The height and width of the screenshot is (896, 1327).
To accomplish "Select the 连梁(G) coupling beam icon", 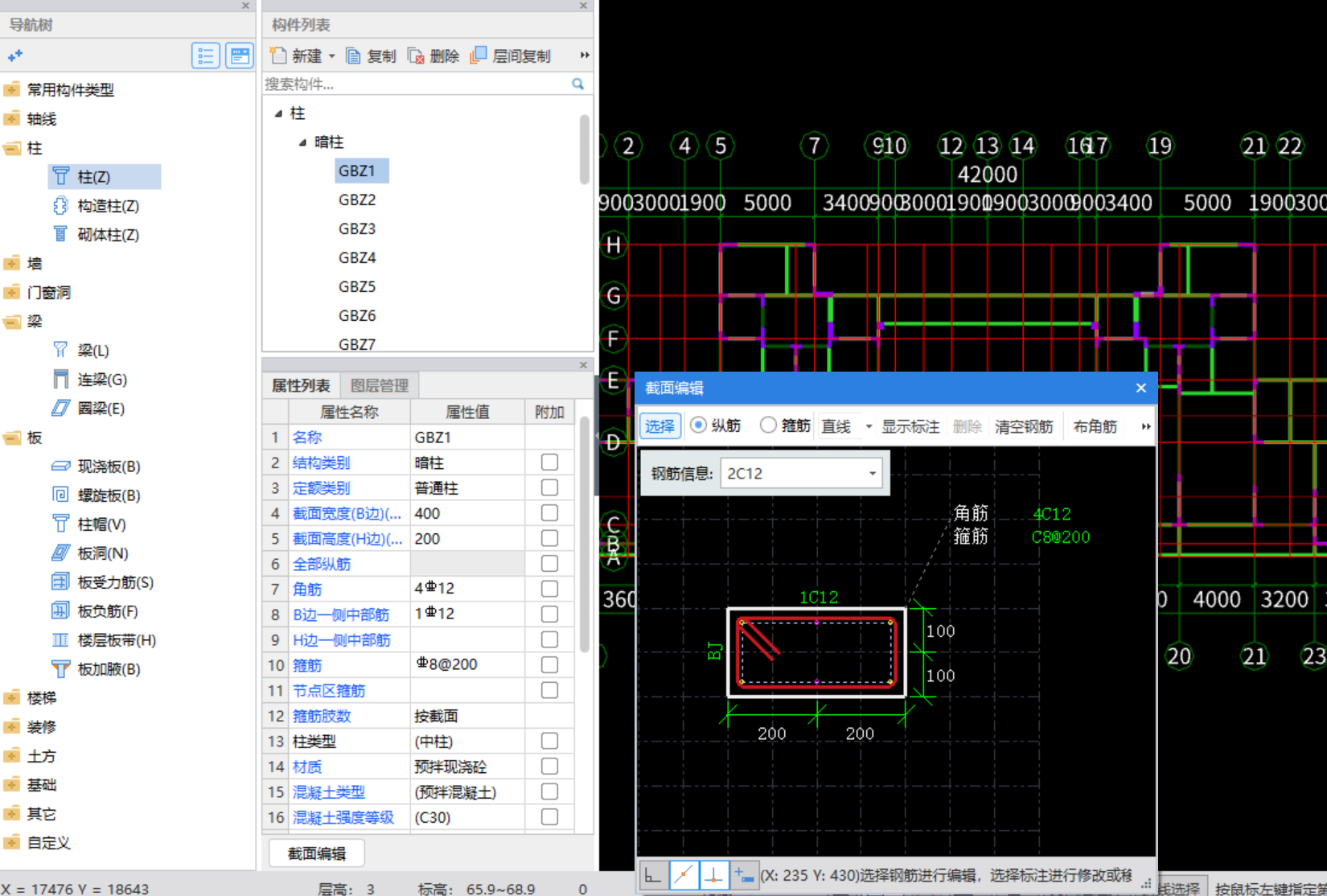I will tap(60, 379).
